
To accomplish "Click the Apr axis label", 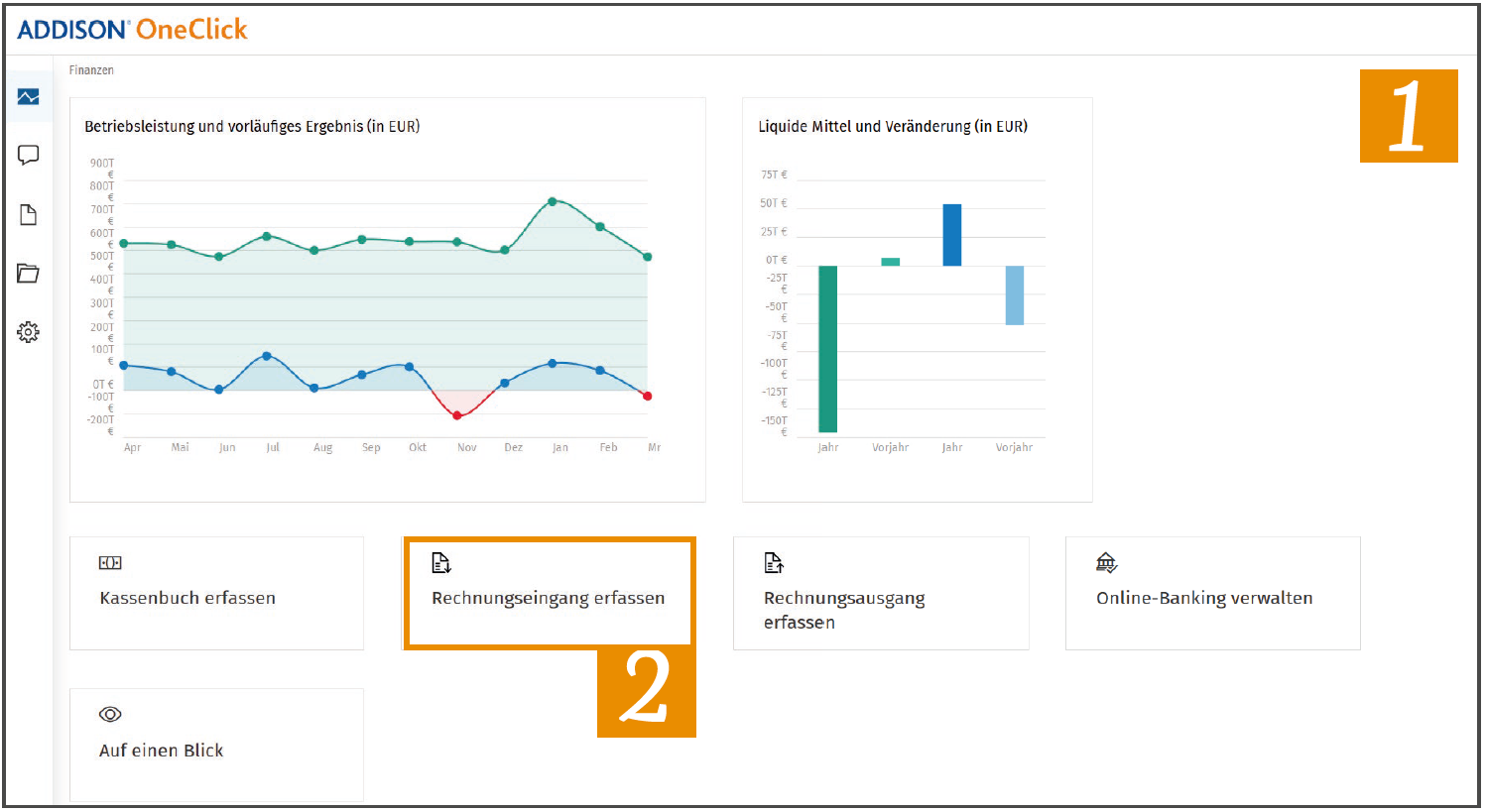I will (x=132, y=448).
